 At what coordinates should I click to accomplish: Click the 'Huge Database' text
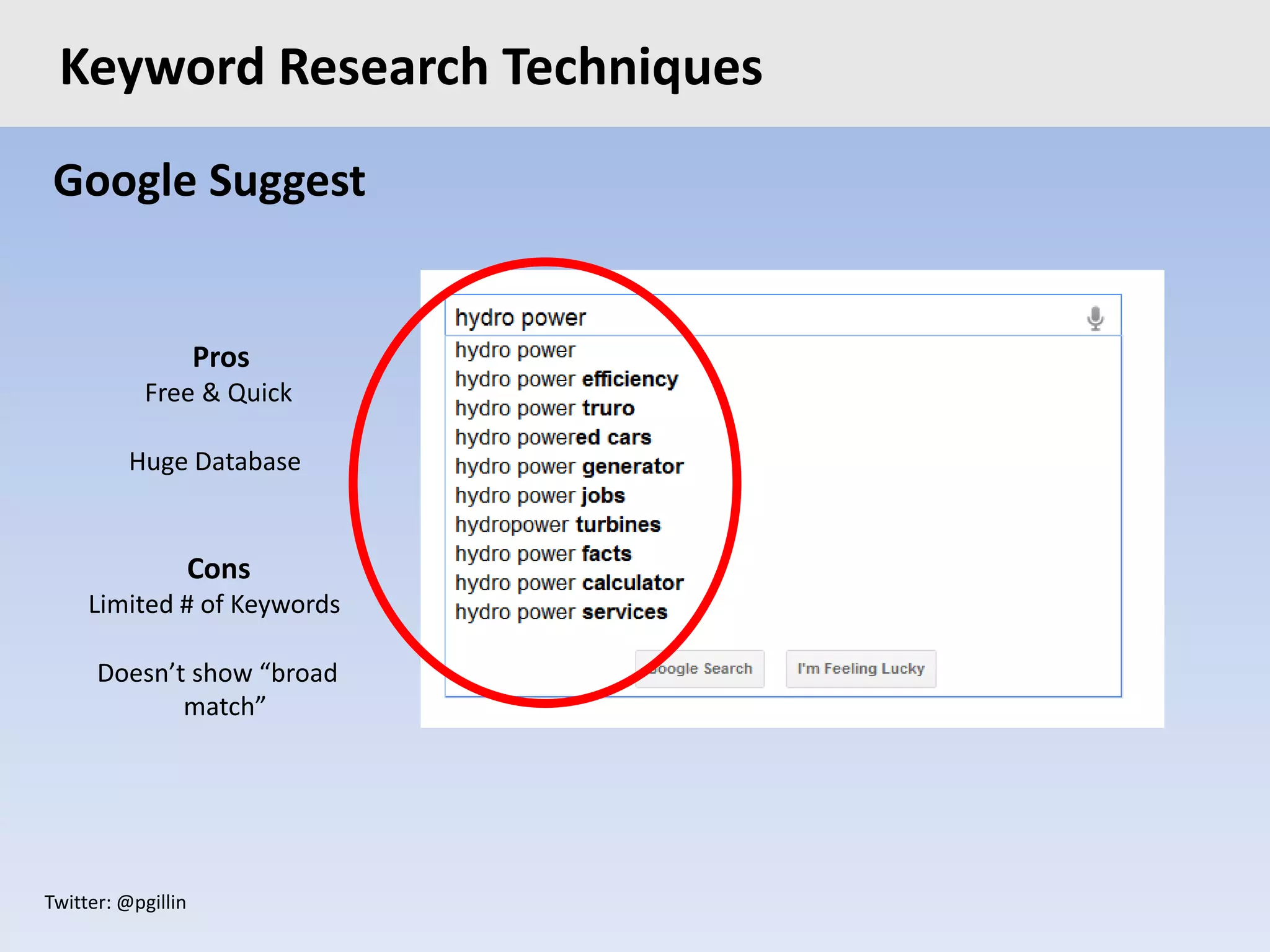tap(215, 462)
